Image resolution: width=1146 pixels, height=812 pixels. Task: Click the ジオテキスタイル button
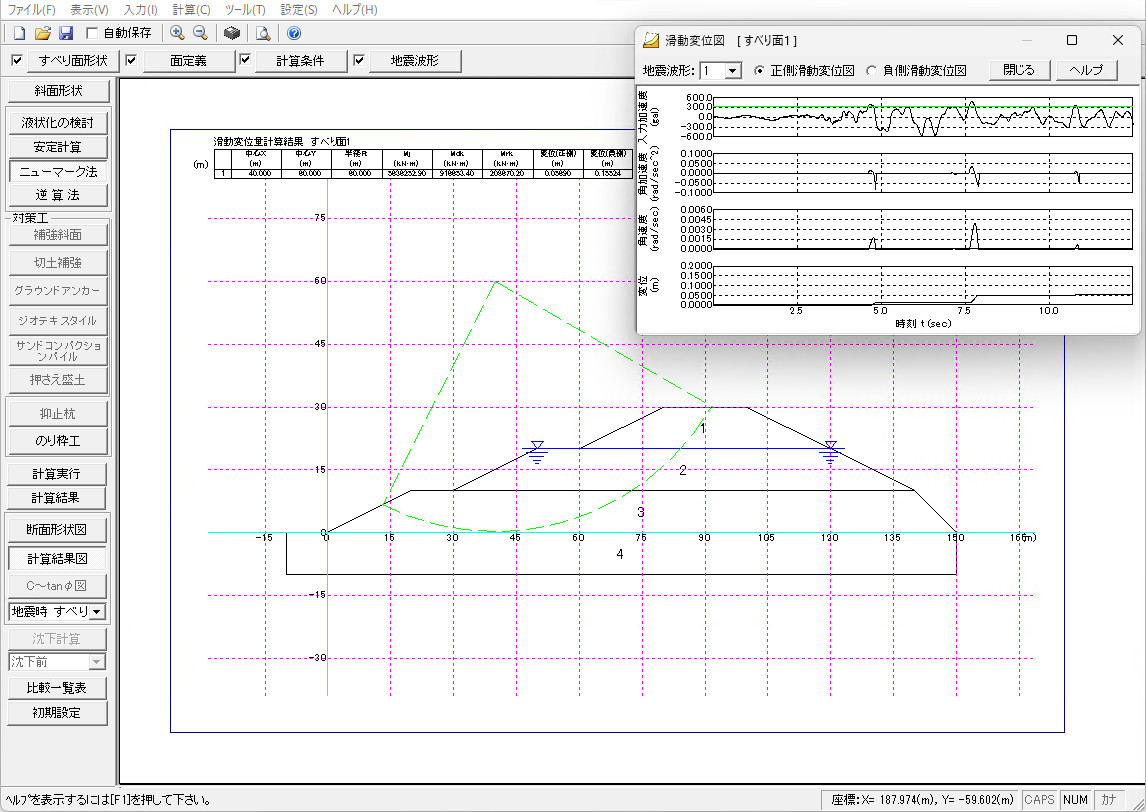[x=58, y=320]
